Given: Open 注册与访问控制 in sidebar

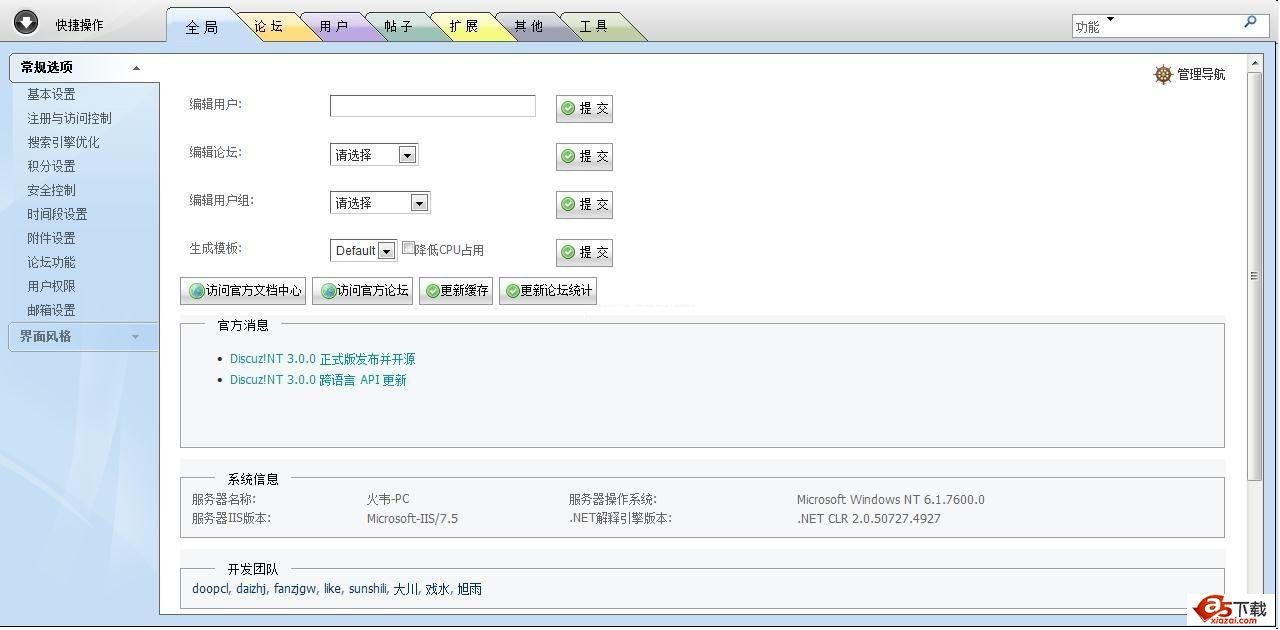Looking at the screenshot, I should pyautogui.click(x=69, y=118).
